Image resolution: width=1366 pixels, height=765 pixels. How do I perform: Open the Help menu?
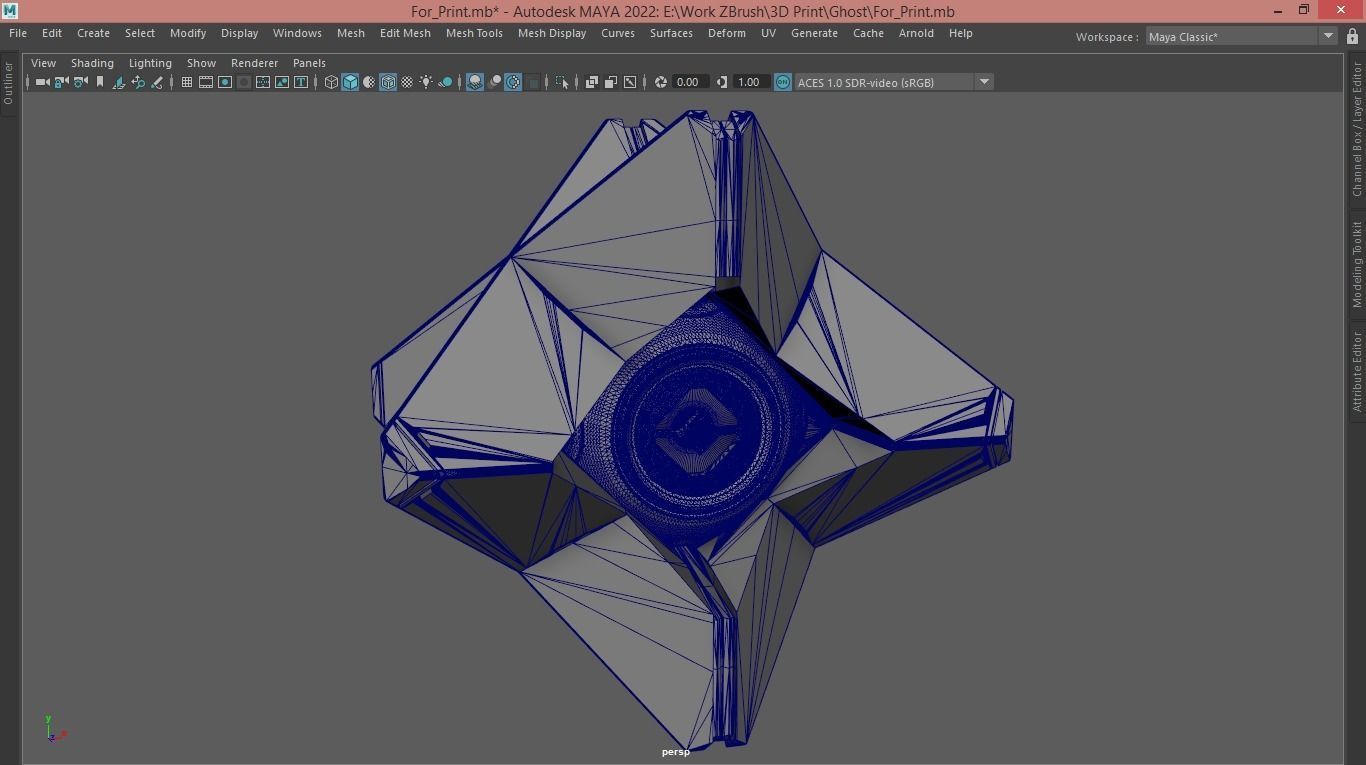tap(960, 33)
